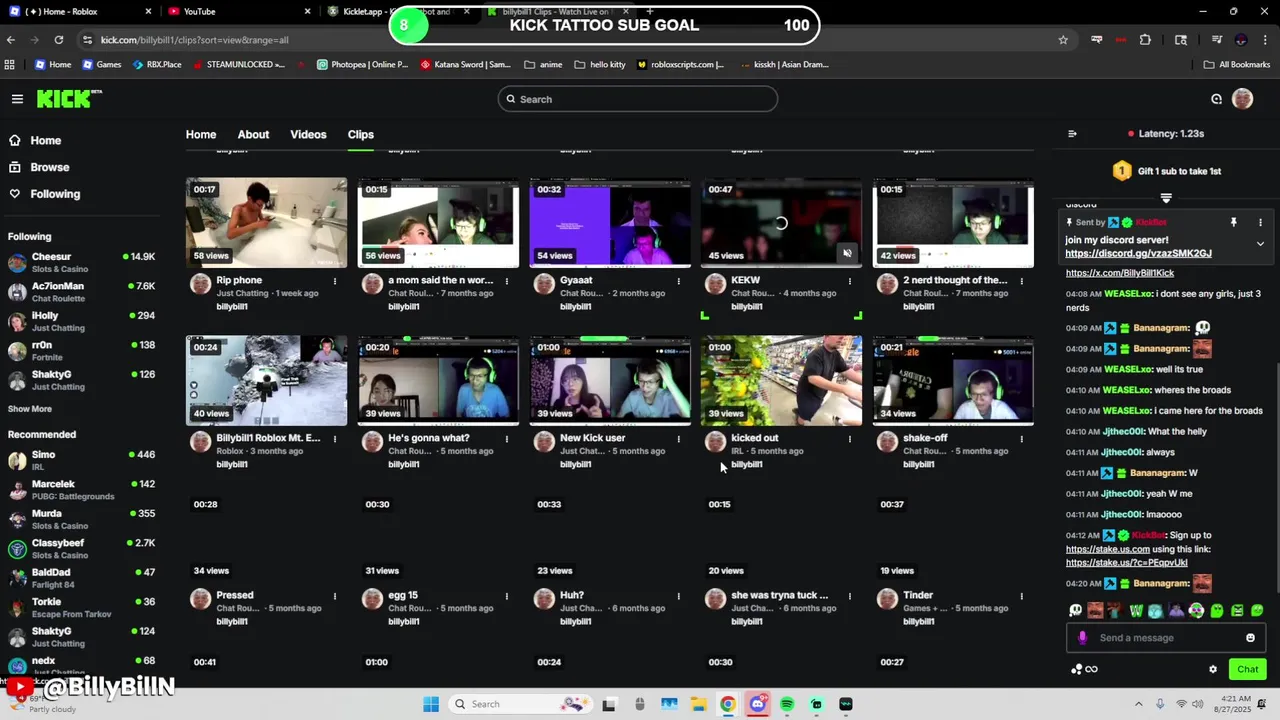
Task: Toggle the gift leaderboard expander below Gift 1 sub
Action: [x=1166, y=198]
